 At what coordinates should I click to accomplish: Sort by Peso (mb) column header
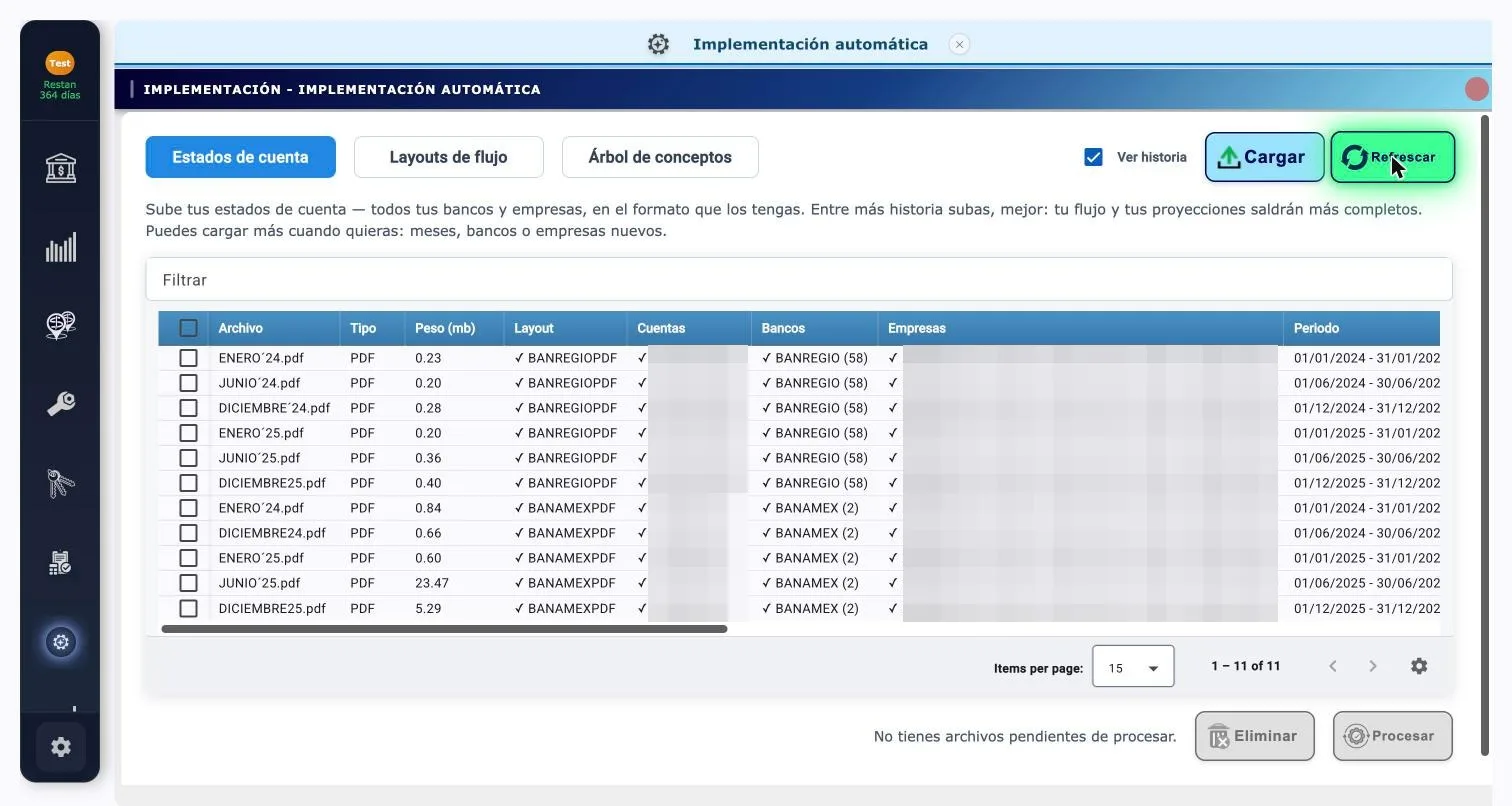[x=445, y=328]
